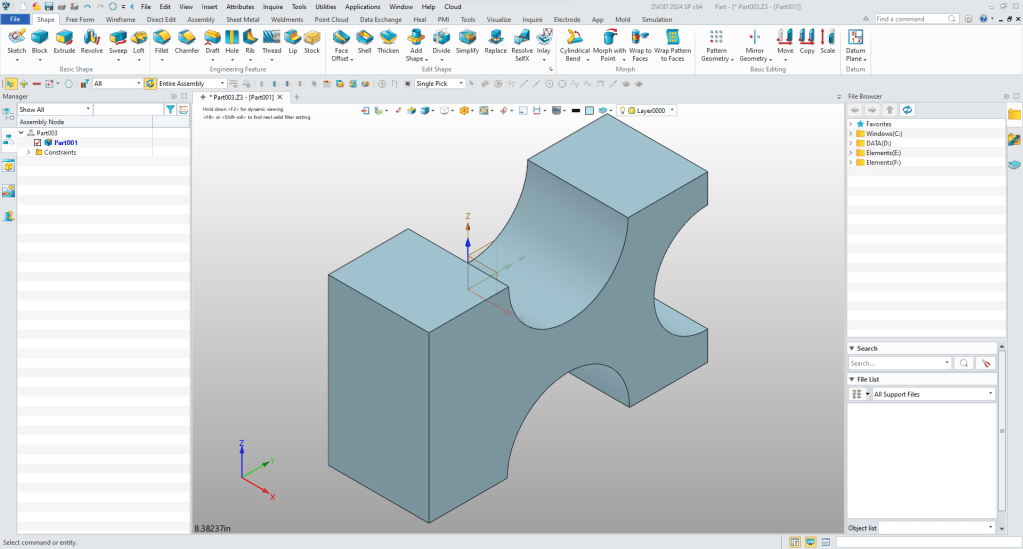Click the black face color swatch

[575, 110]
